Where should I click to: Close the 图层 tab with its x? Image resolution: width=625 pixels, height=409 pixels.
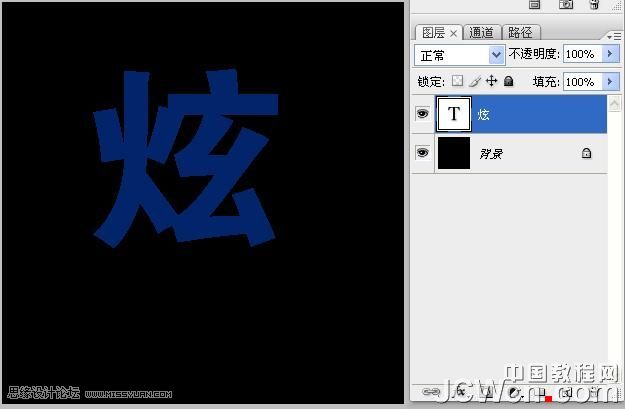tap(453, 34)
